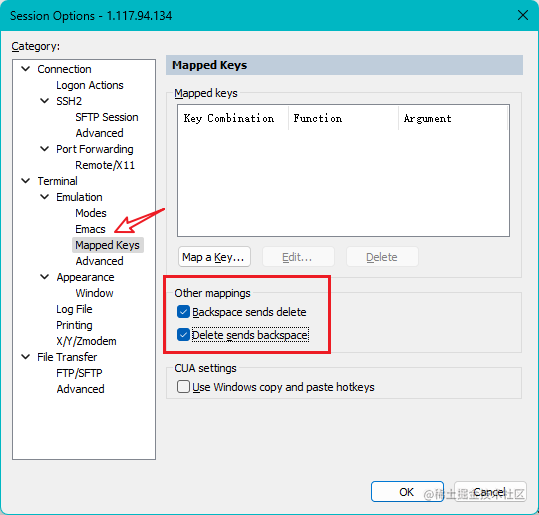Enable Use Windows copy and paste hotkeys
The image size is (539, 515).
(x=183, y=387)
